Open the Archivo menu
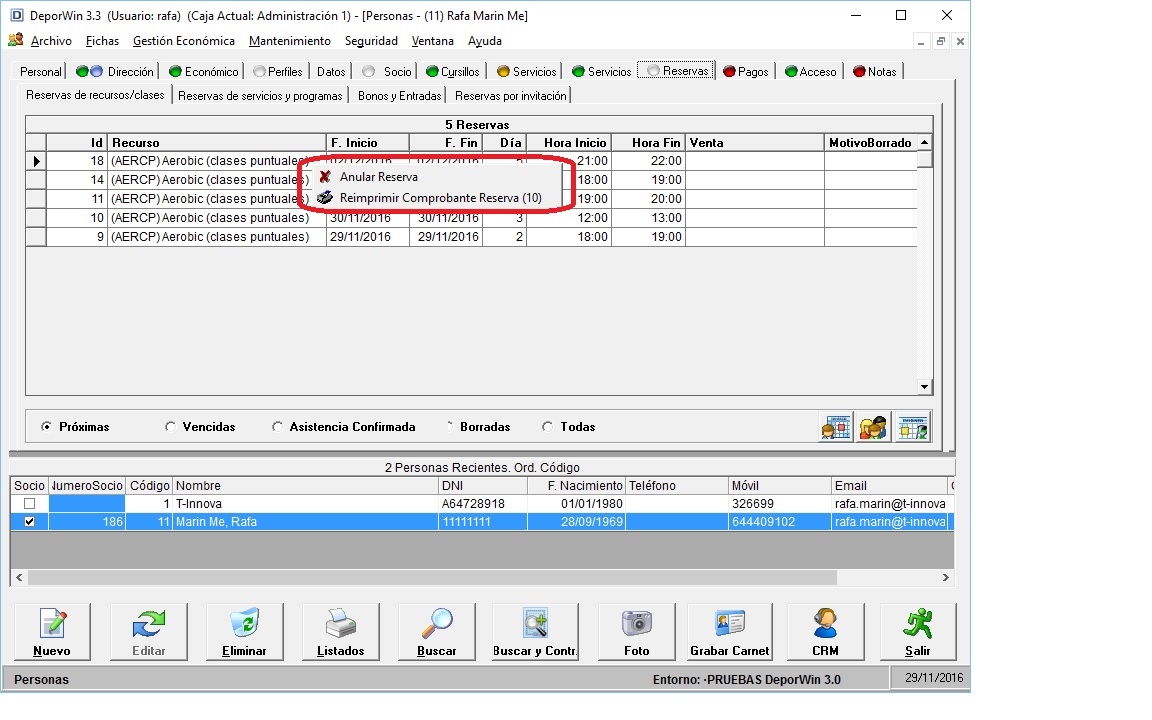 coord(51,41)
